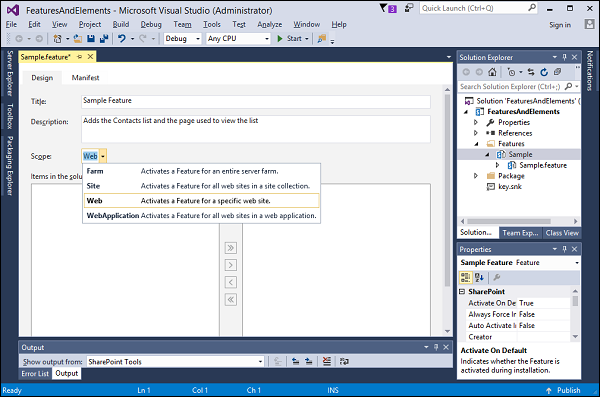The height and width of the screenshot is (397, 600).
Task: Click Publish in the status bar
Action: (x=564, y=390)
